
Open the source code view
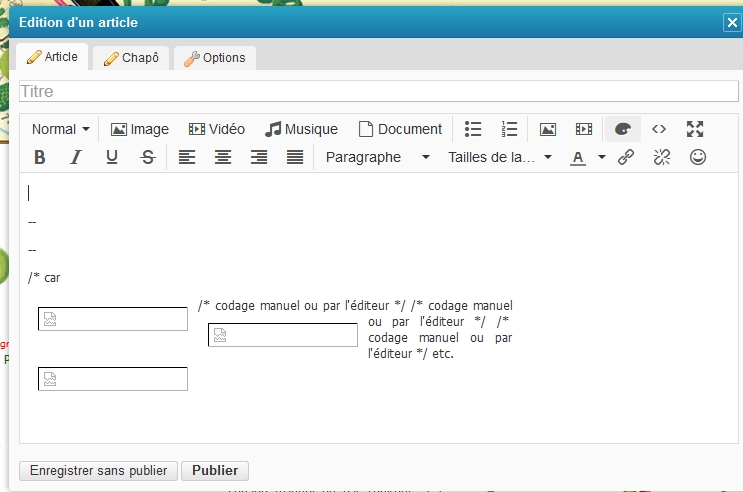tap(659, 129)
